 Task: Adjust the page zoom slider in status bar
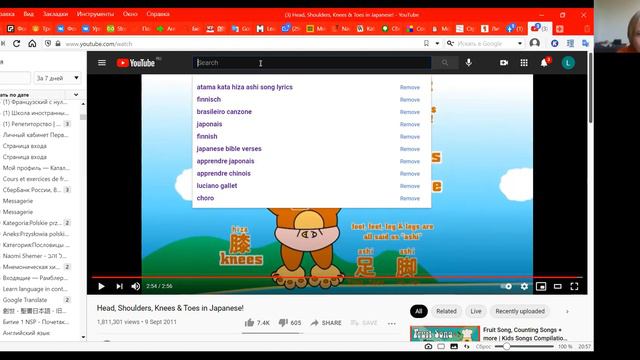(x=524, y=346)
